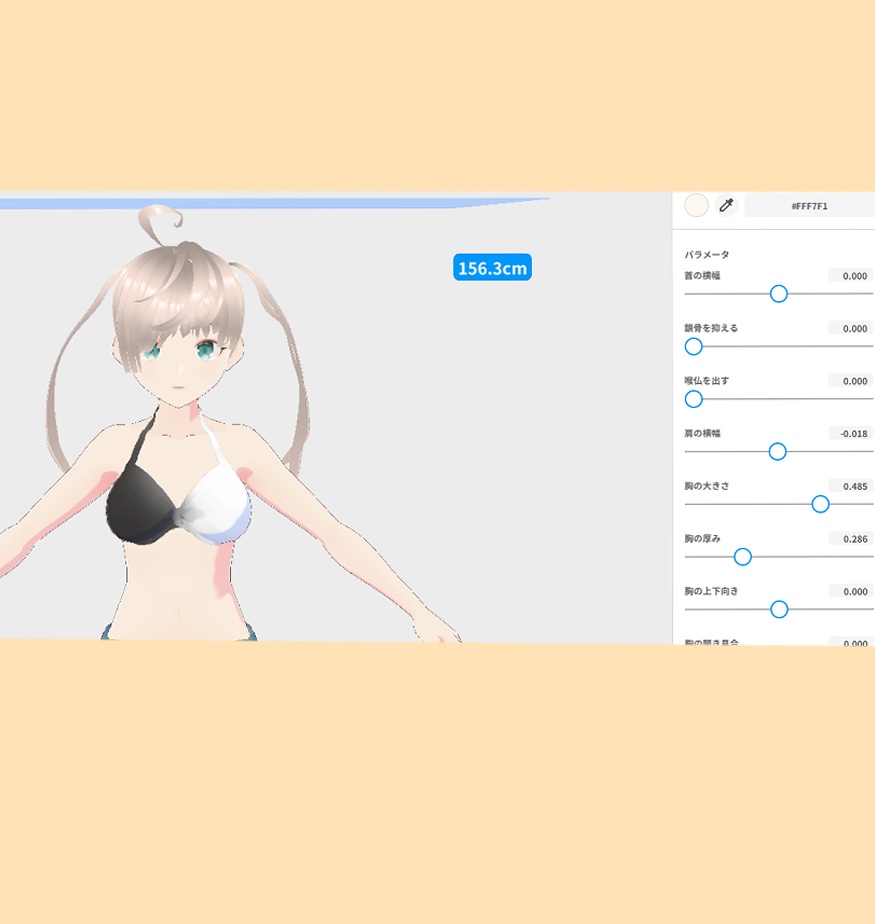The width and height of the screenshot is (875, 924).
Task: Click the #FFF7F1 hex color field
Action: 812,205
